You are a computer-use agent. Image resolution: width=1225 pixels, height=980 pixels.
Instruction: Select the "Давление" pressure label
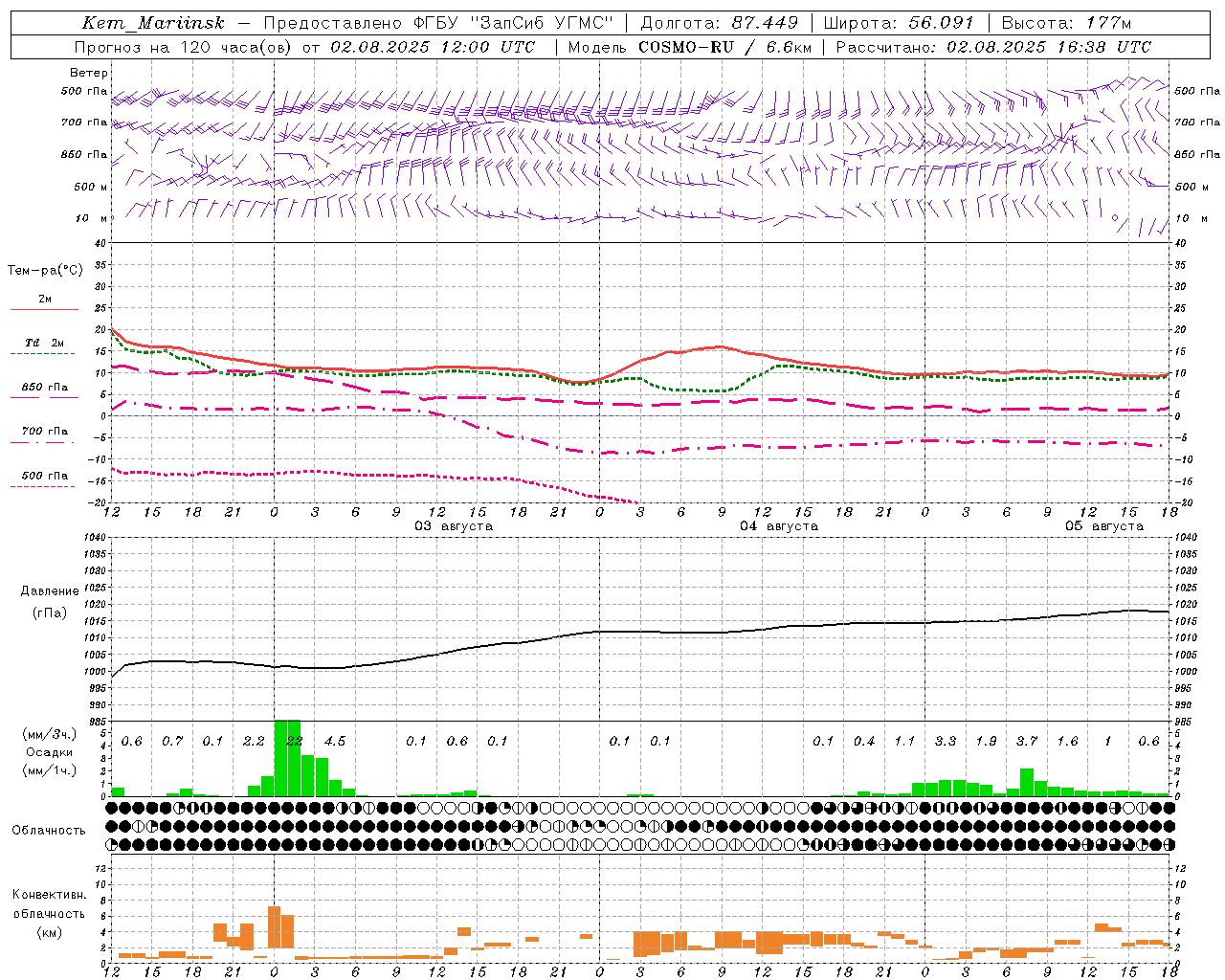[50, 591]
